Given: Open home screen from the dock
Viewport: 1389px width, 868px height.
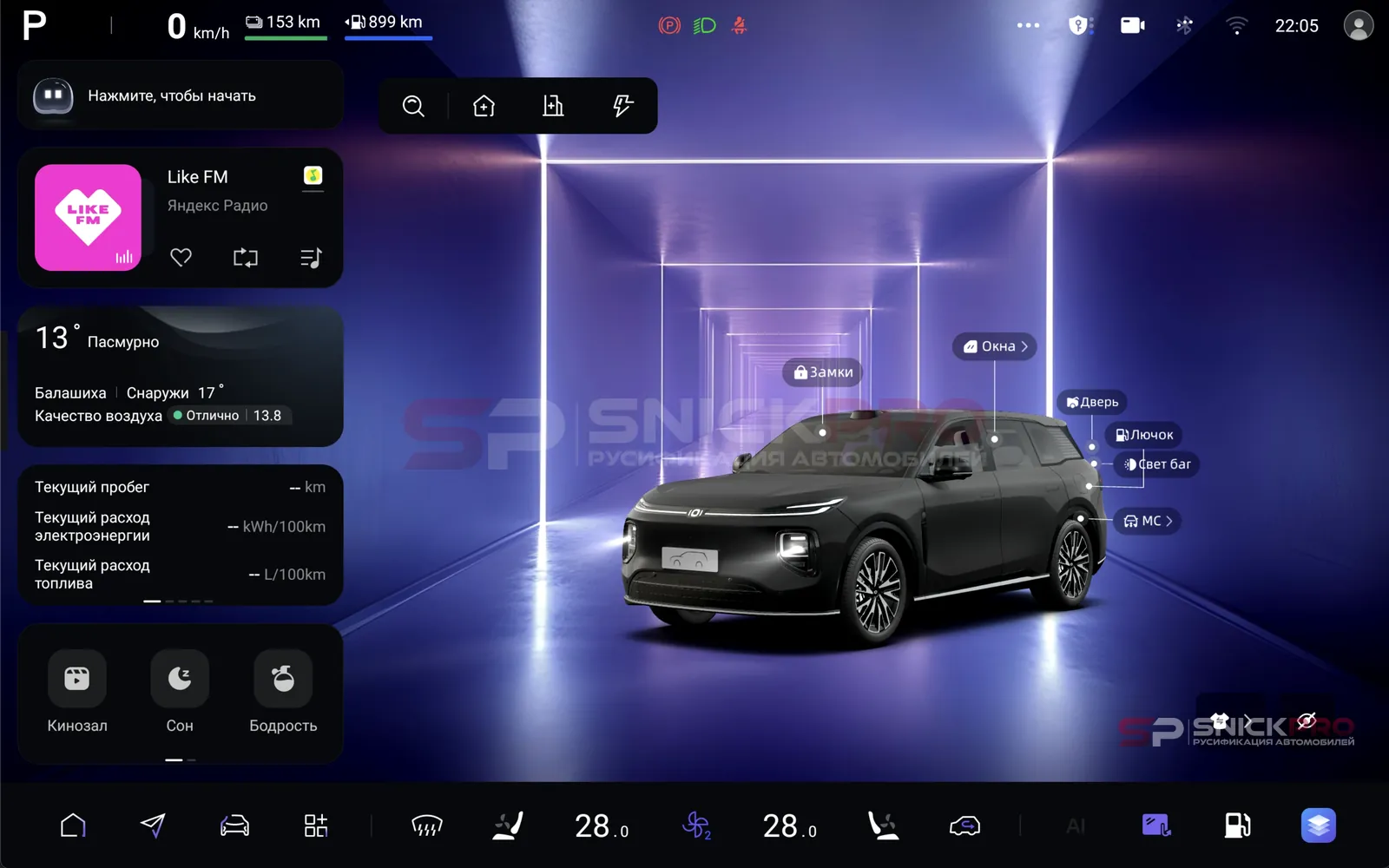Looking at the screenshot, I should (x=73, y=825).
